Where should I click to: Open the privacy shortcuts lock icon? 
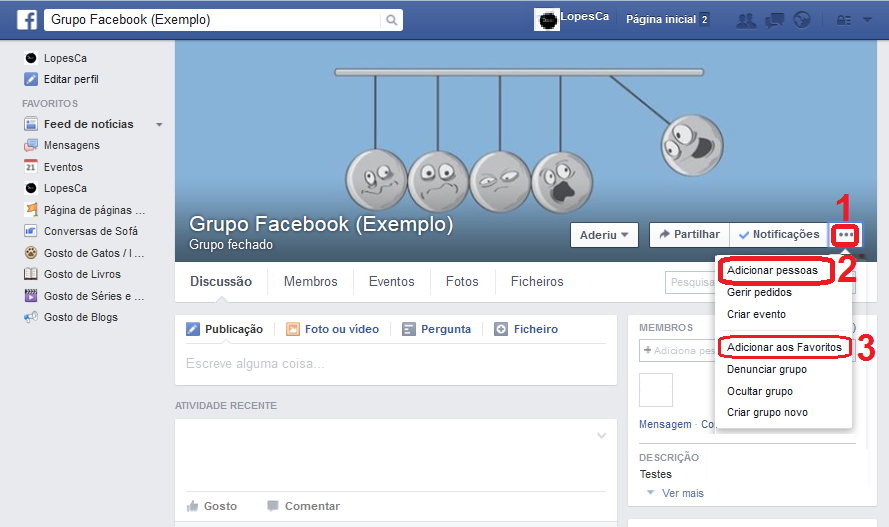coord(844,20)
